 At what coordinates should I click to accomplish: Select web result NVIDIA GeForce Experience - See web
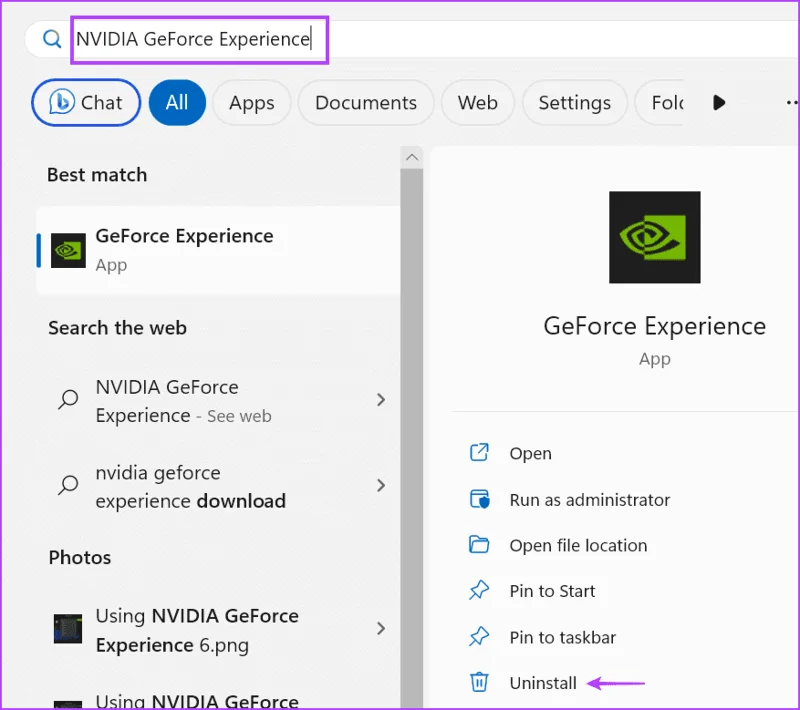pos(218,401)
